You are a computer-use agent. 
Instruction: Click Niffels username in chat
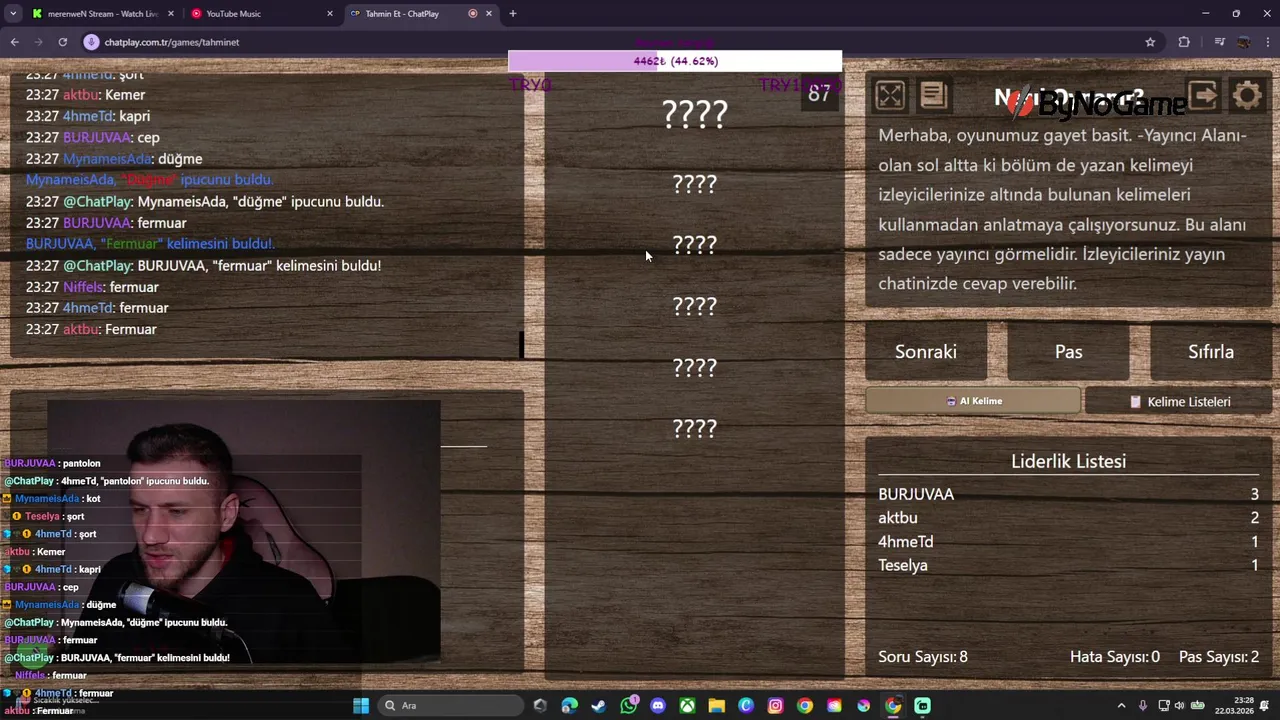83,287
